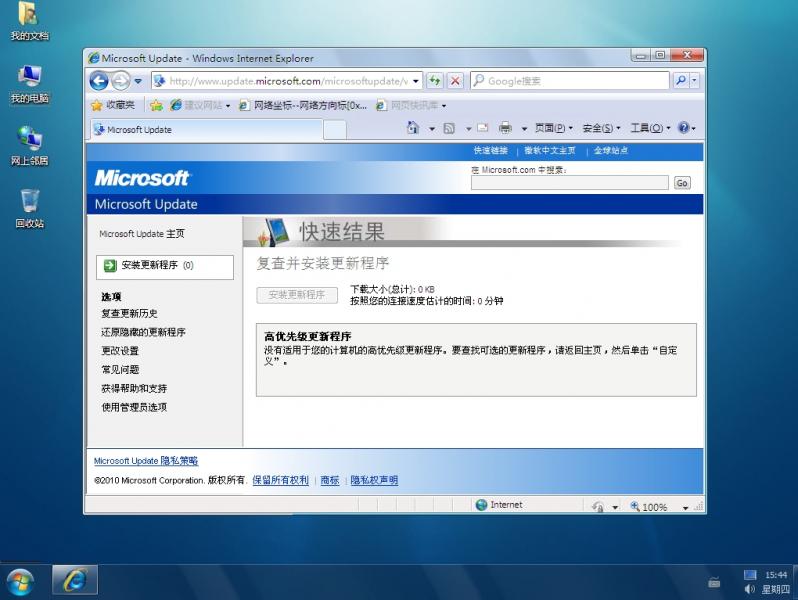Open the Windows Start button
Viewport: 798px width, 600px height.
[20, 581]
